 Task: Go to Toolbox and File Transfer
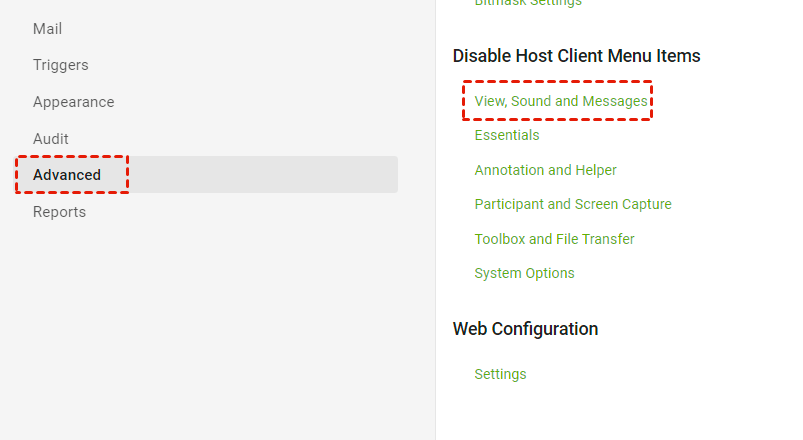(x=554, y=239)
